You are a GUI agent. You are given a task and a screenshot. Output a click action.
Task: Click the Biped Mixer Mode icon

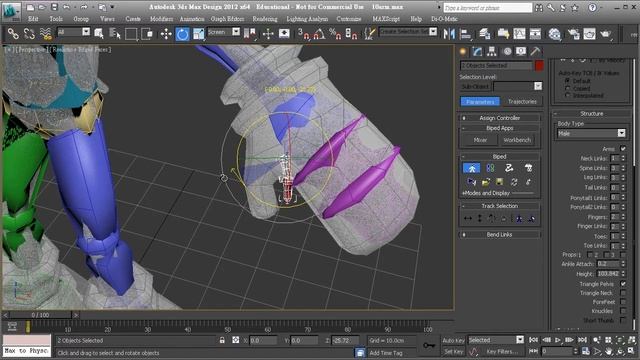click(528, 168)
